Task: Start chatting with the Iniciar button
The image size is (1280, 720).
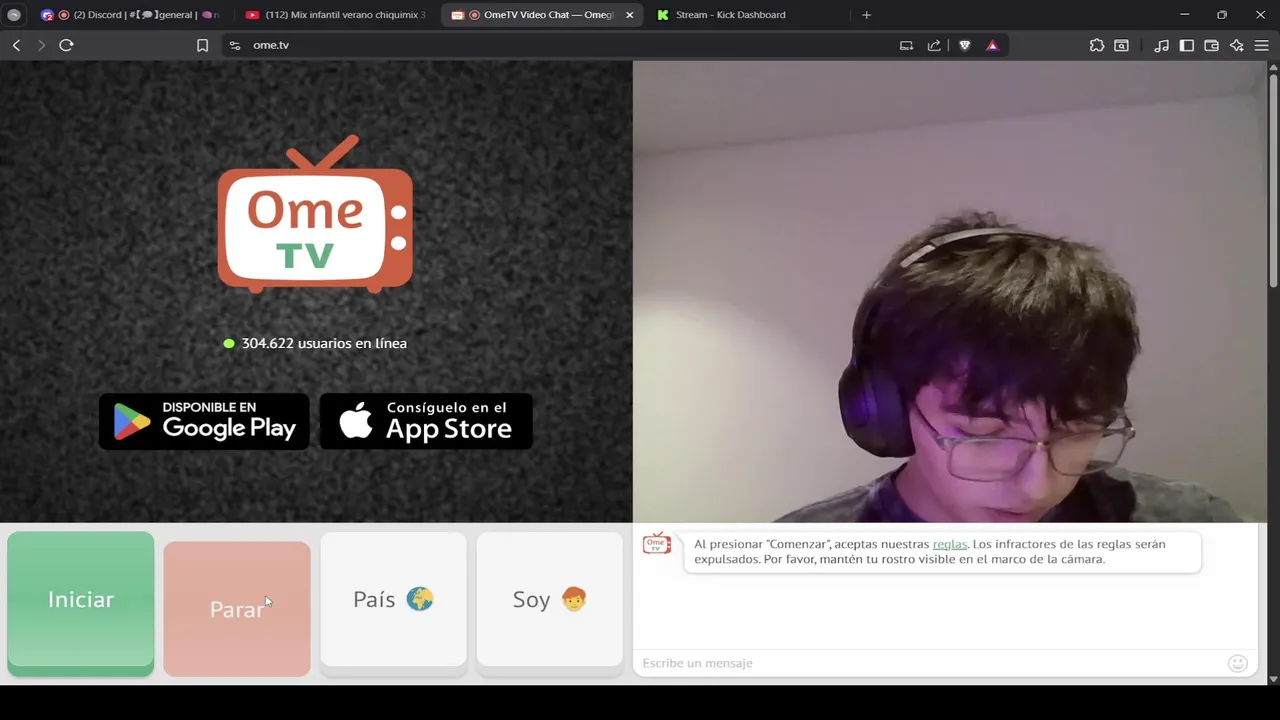Action: [x=81, y=603]
